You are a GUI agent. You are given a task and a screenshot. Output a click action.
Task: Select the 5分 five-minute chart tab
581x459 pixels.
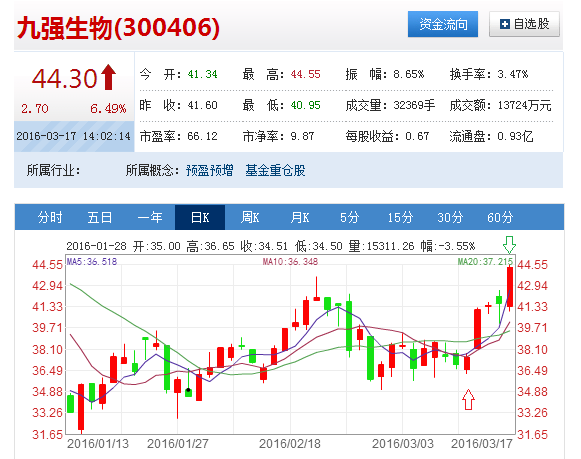(349, 217)
